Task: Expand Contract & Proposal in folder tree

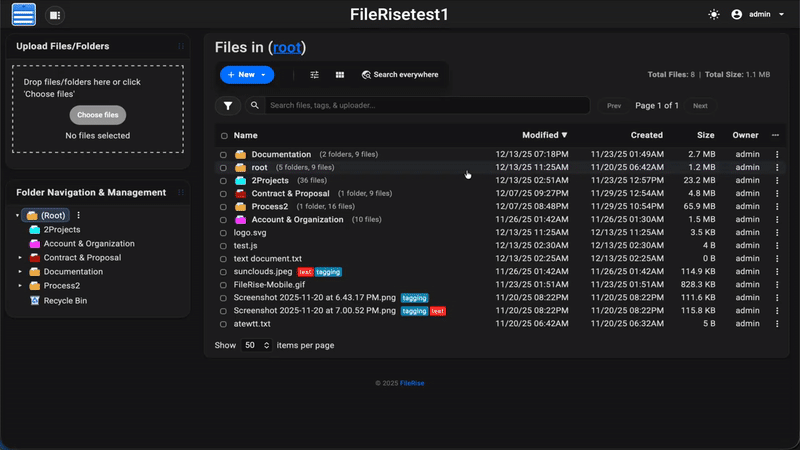Action: click(20, 258)
